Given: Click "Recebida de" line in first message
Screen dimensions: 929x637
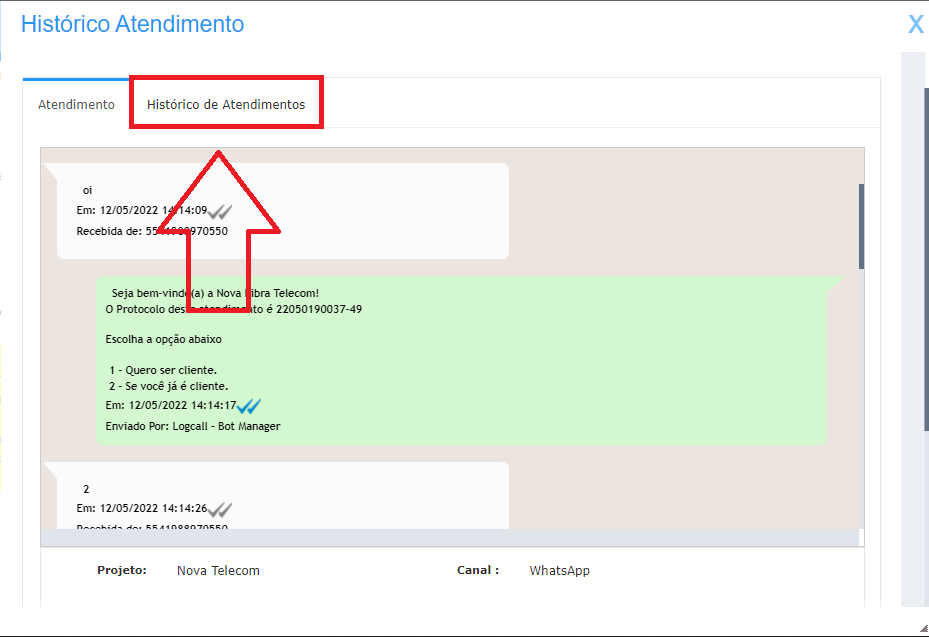Looking at the screenshot, I should point(152,231).
